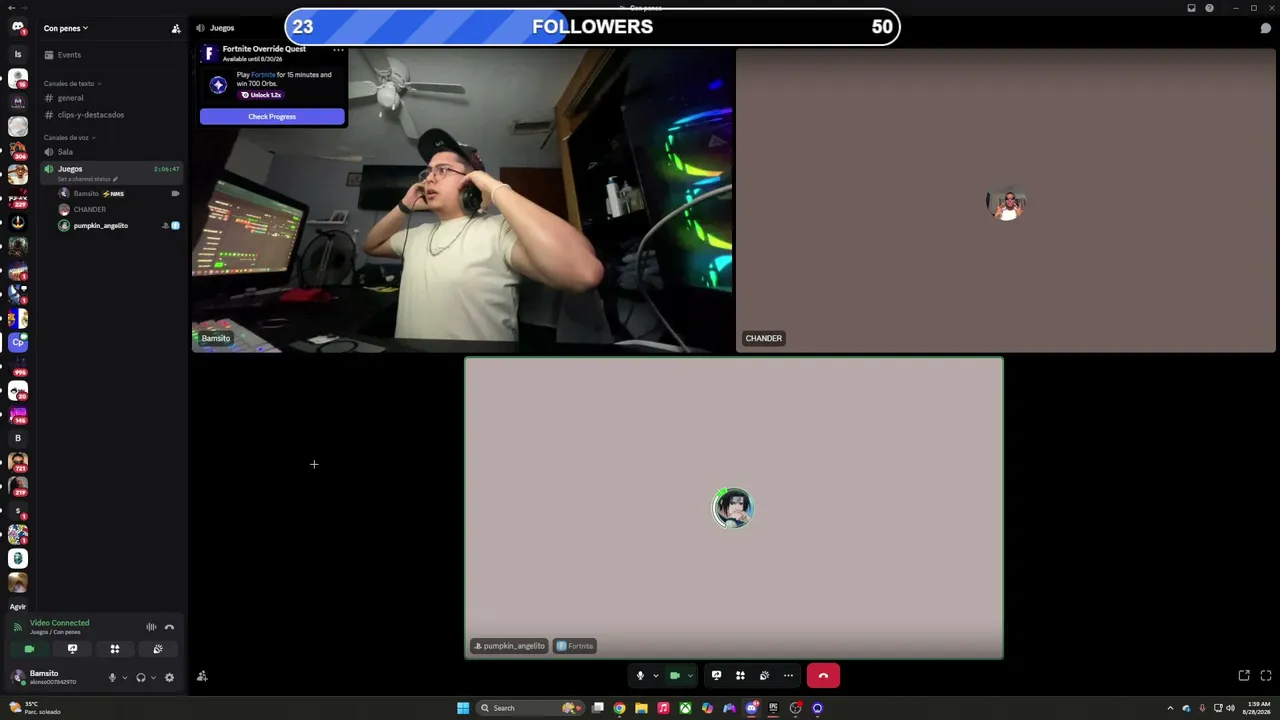Image resolution: width=1280 pixels, height=720 pixels.
Task: Open input device options arrow in user panel
Action: [124, 678]
